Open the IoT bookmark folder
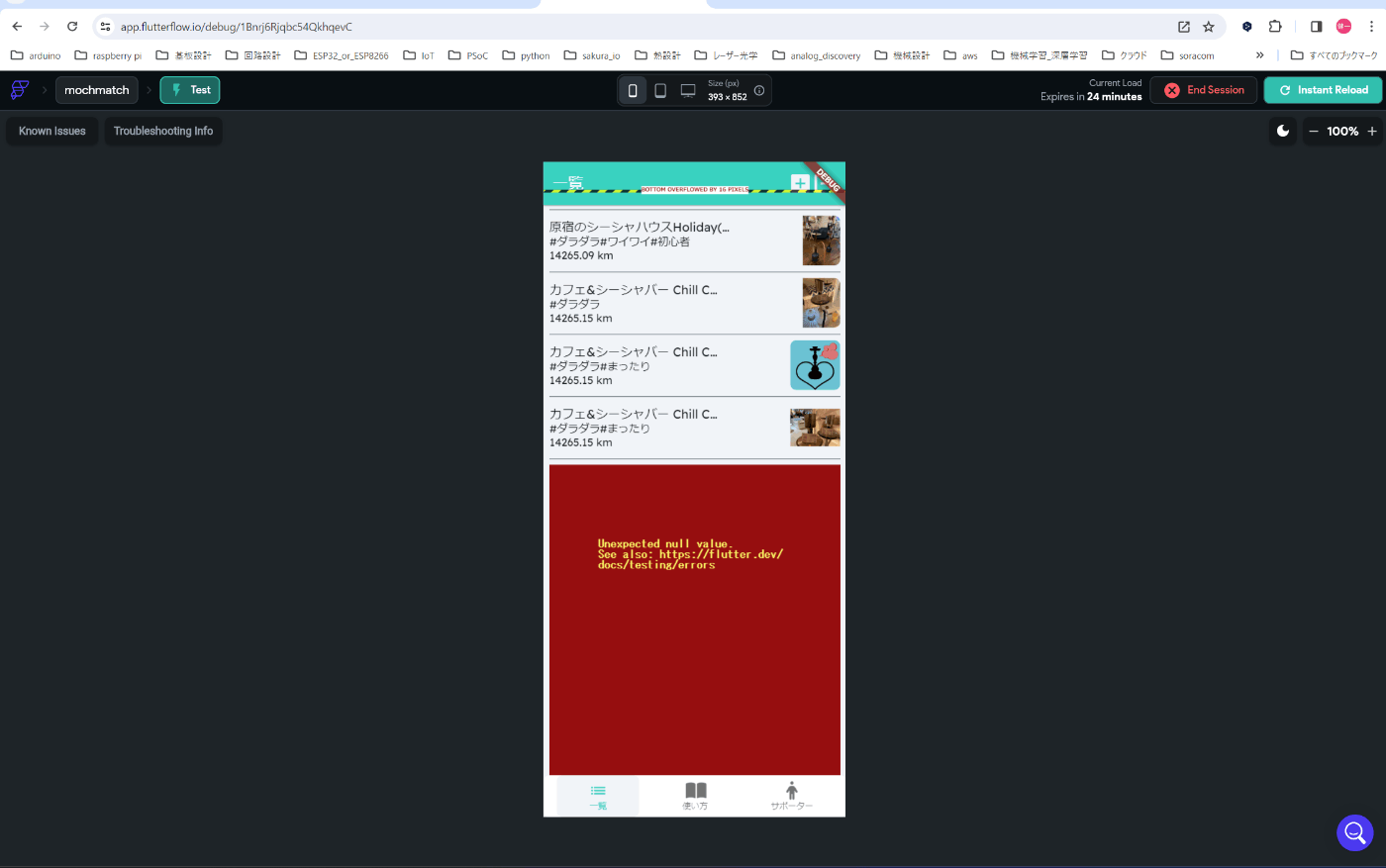 tap(419, 55)
